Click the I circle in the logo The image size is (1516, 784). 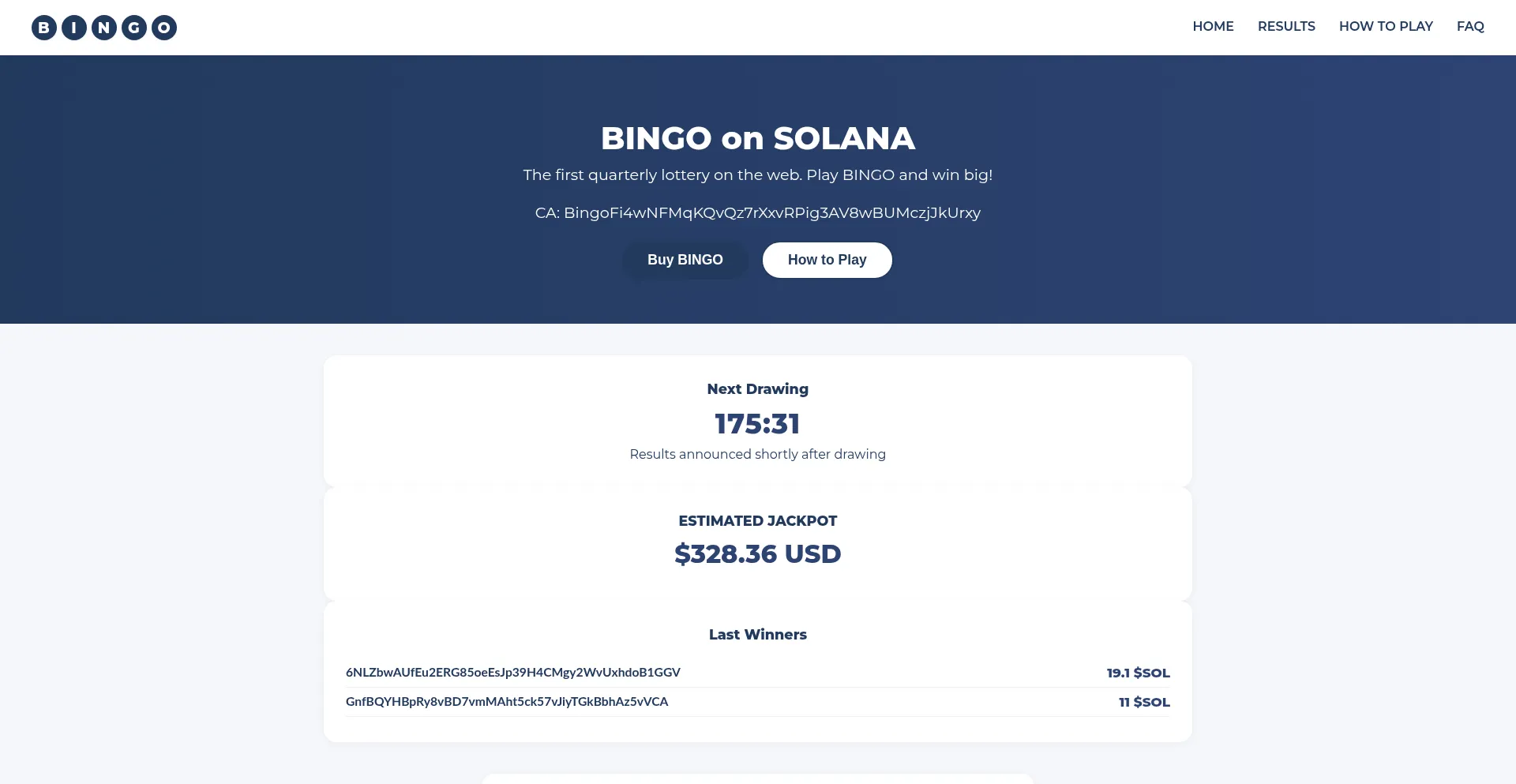(x=74, y=28)
